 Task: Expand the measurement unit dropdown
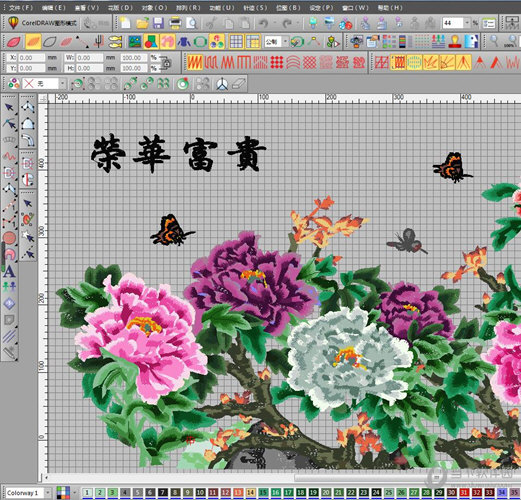[285, 42]
